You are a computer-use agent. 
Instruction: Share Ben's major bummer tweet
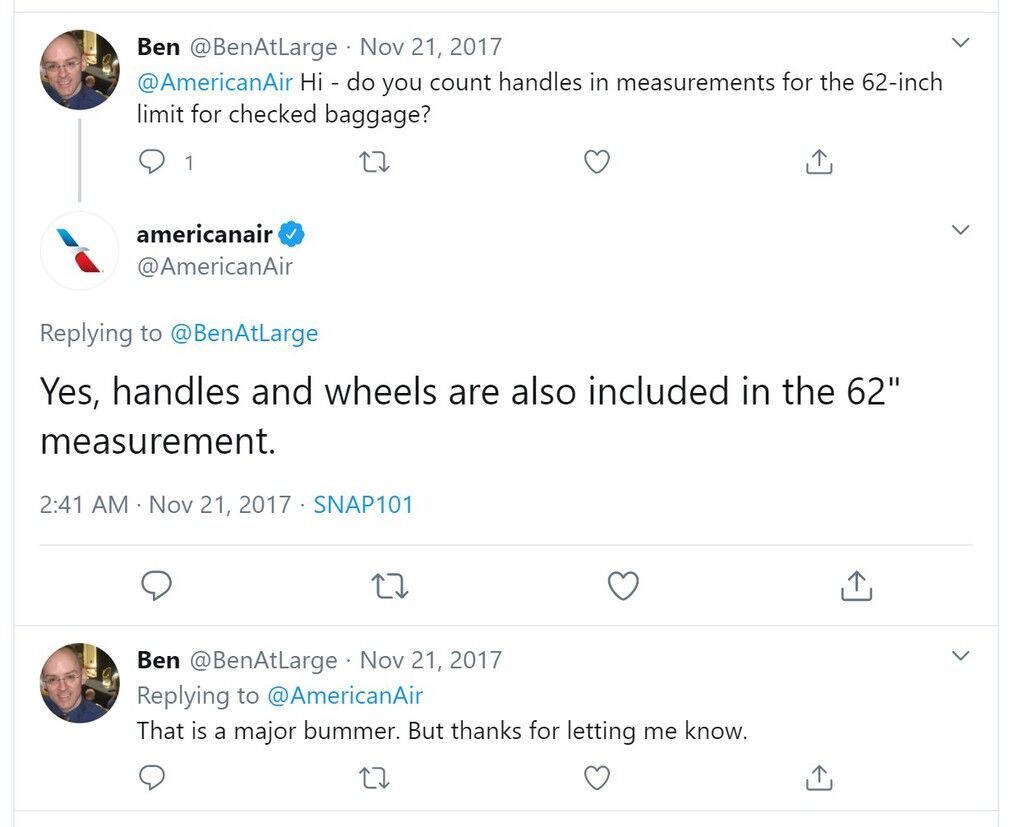(x=819, y=777)
